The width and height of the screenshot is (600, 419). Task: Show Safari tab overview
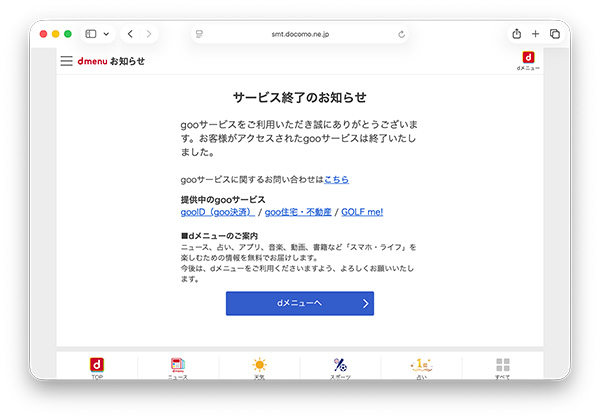click(555, 34)
